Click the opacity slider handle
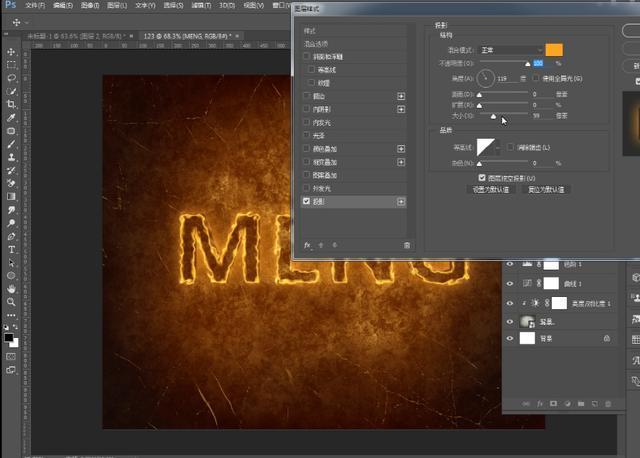The image size is (640, 458). (x=527, y=64)
